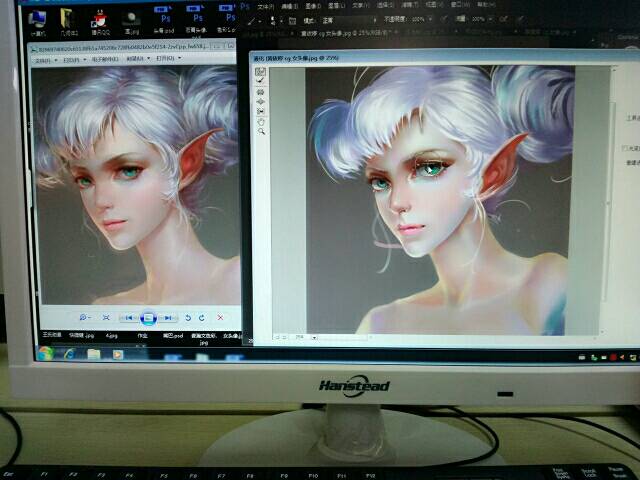Toggle pressure-for-size icon in the options bar

coord(520,19)
